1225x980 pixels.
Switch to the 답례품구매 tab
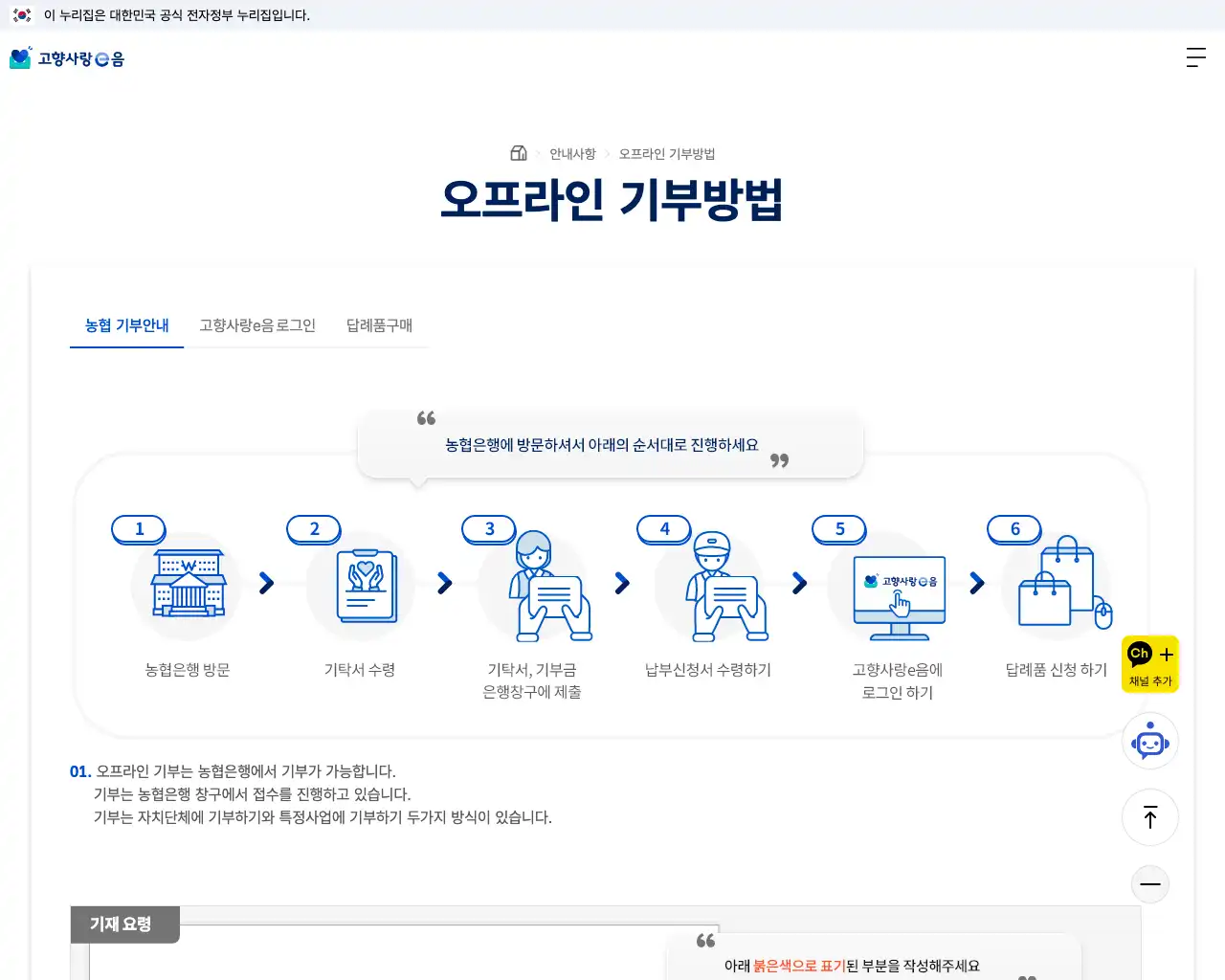[x=379, y=325]
